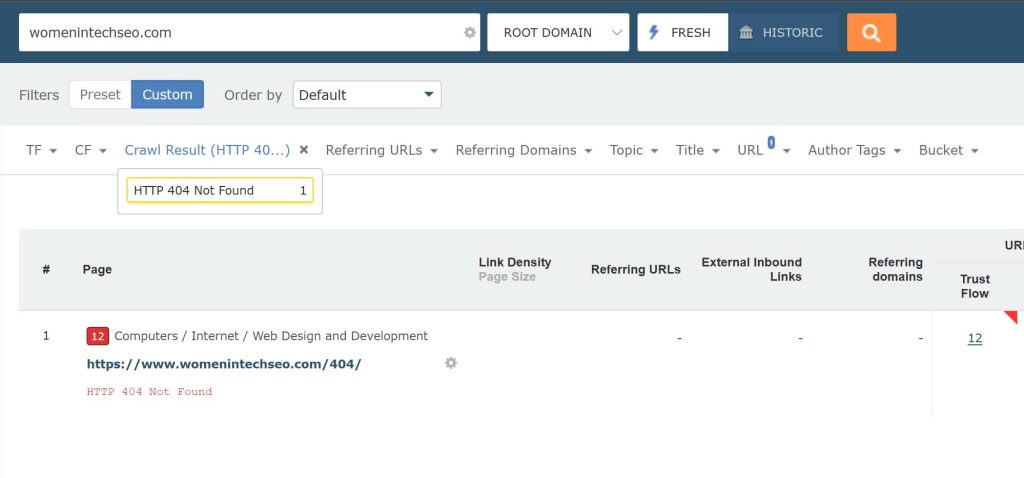1024x478 pixels.
Task: Remove the Crawl Result filter with the X
Action: click(304, 150)
